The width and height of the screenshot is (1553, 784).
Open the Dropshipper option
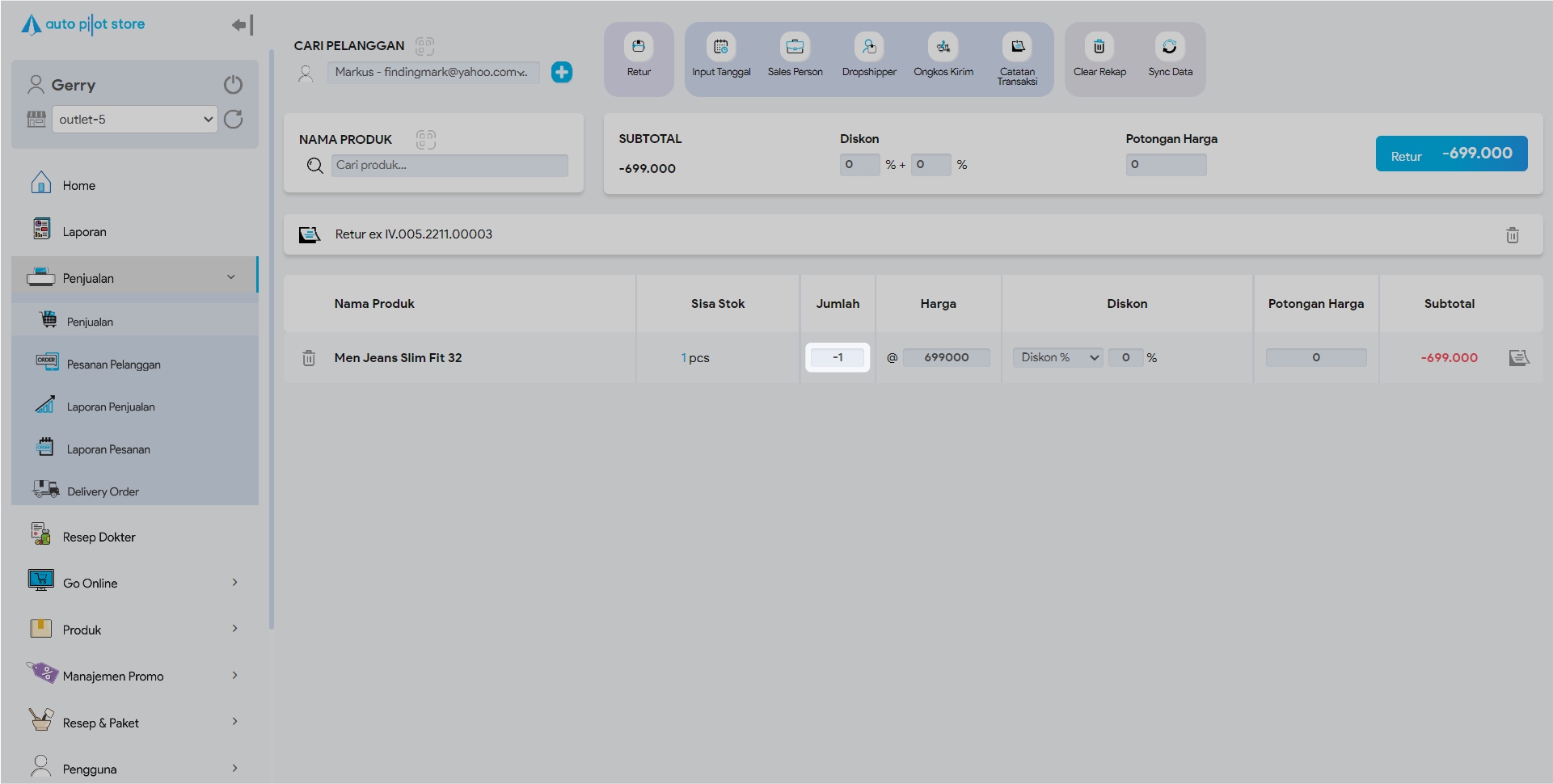[x=869, y=47]
